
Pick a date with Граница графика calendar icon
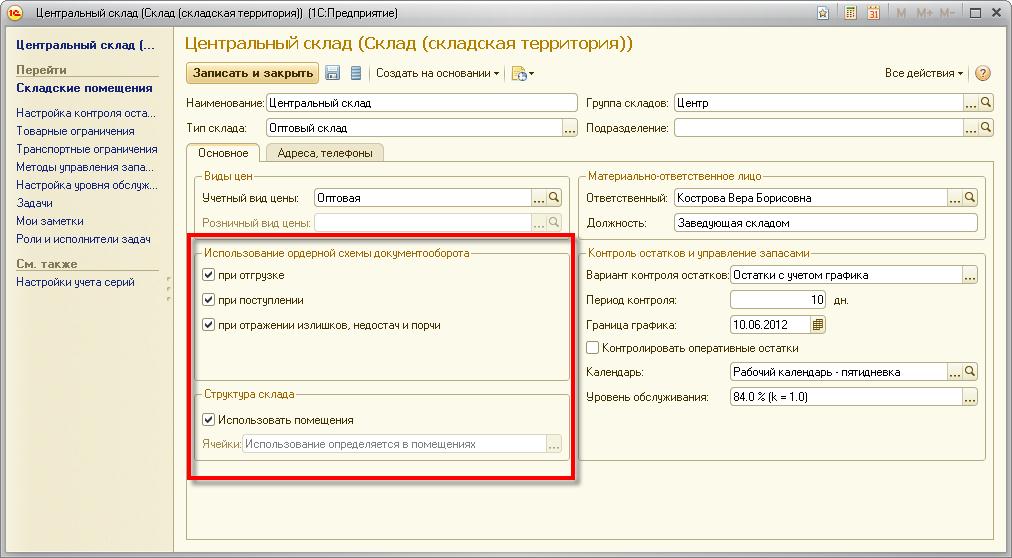point(818,325)
